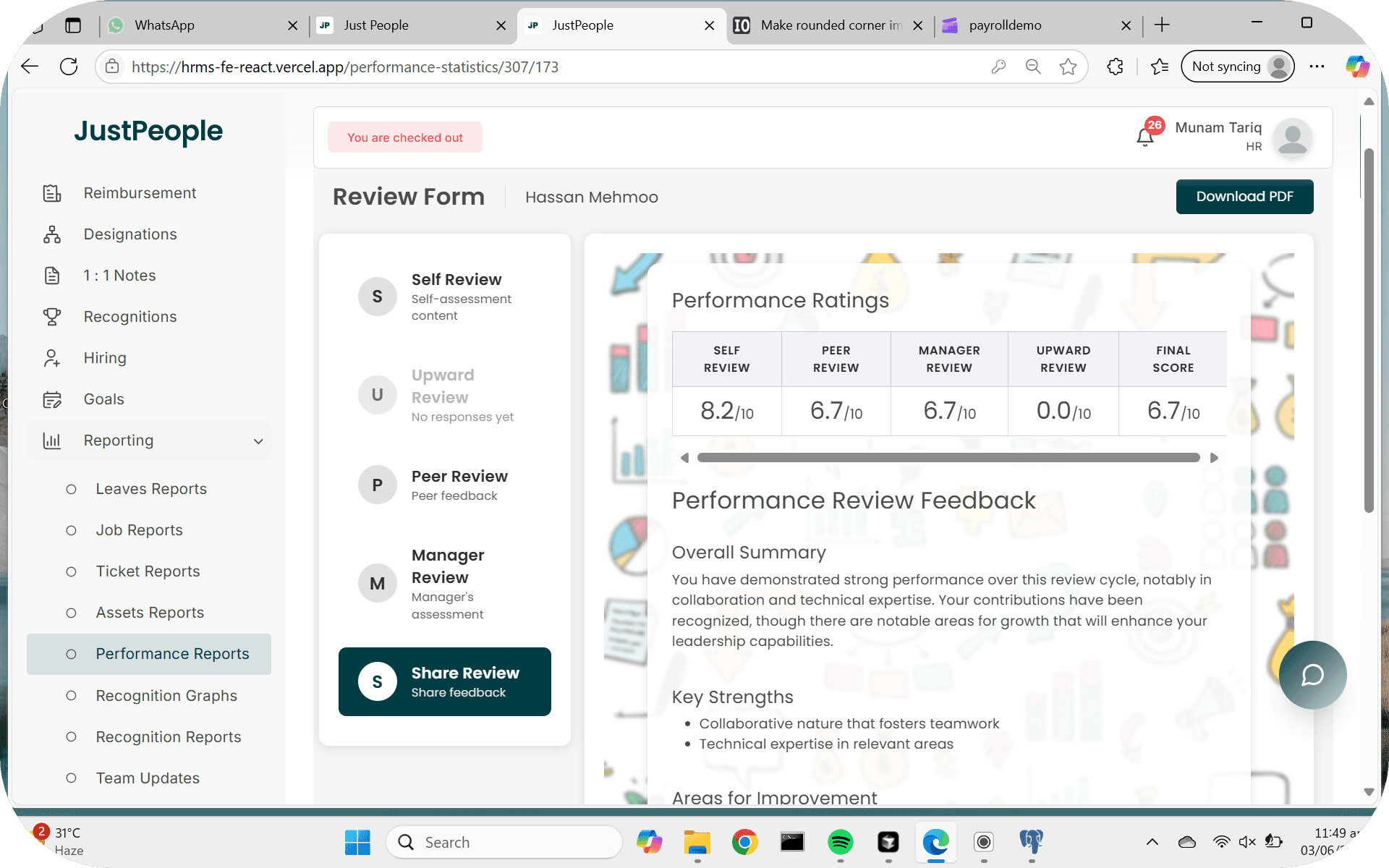Open Goals calendar icon
This screenshot has width=1389, height=868.
[x=52, y=399]
